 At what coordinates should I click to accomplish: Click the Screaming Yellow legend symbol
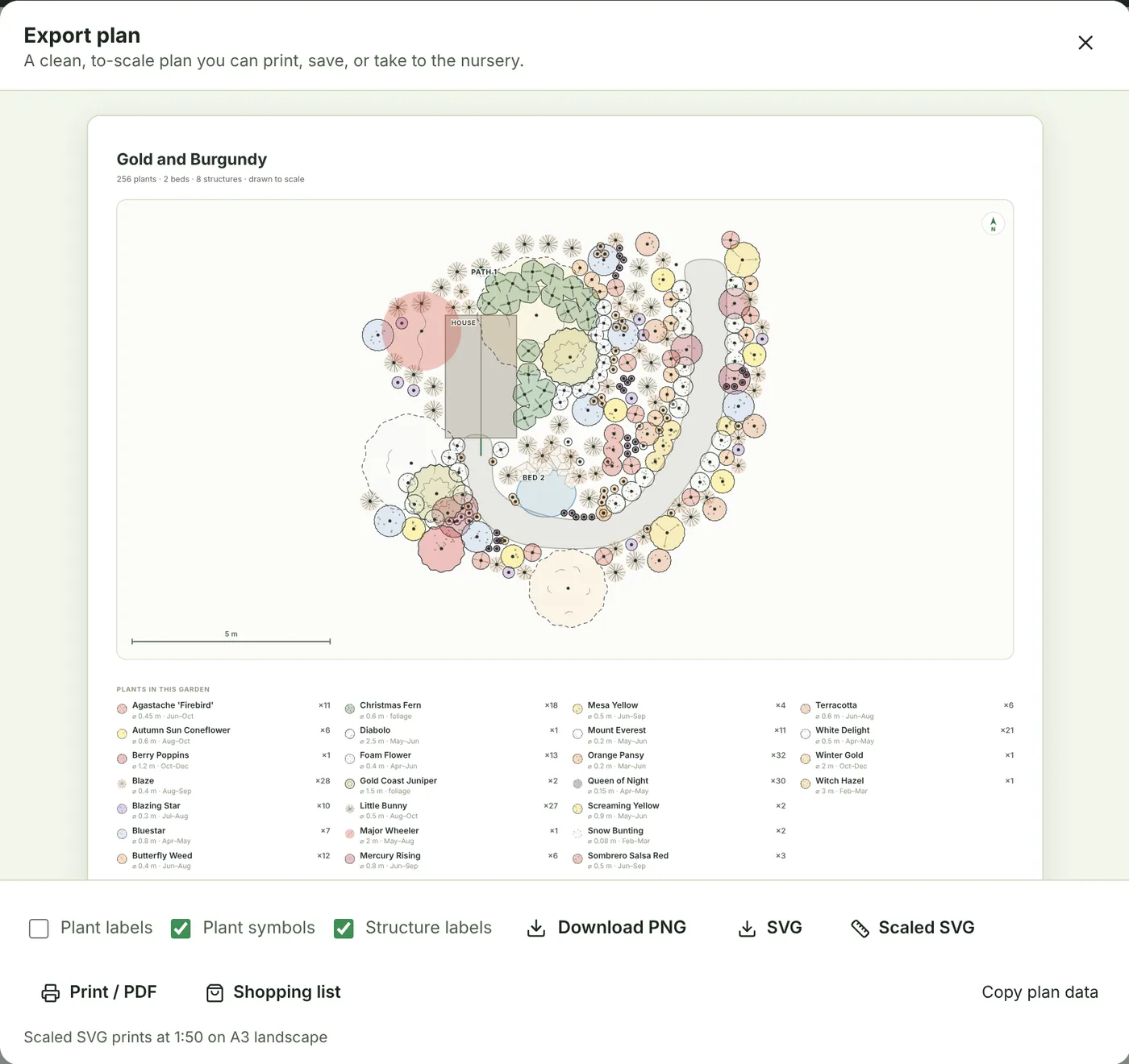tap(577, 809)
